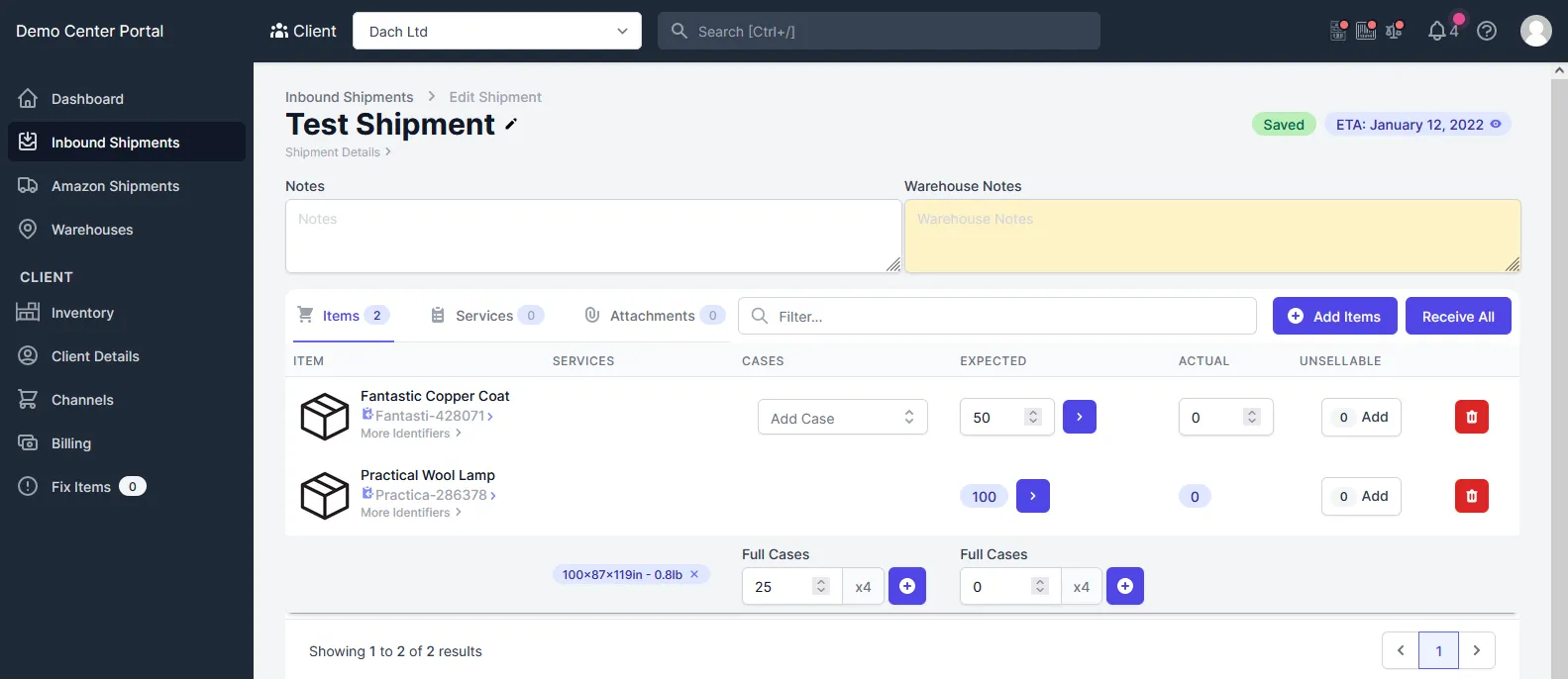Open Fix Items in sidebar
Screen dimensions: 1568x679
(81, 487)
